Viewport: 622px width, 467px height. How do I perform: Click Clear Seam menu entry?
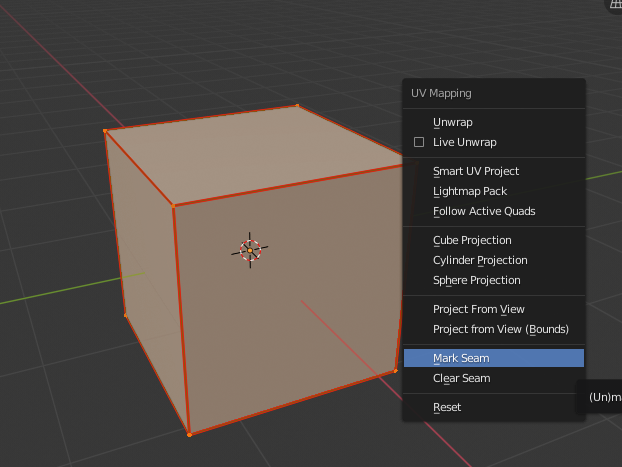(493, 378)
